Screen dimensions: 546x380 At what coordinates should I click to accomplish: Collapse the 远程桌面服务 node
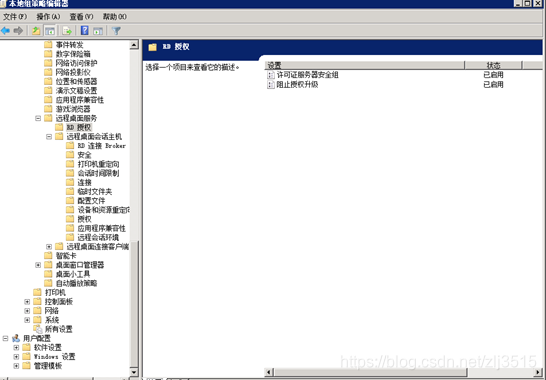(38, 118)
